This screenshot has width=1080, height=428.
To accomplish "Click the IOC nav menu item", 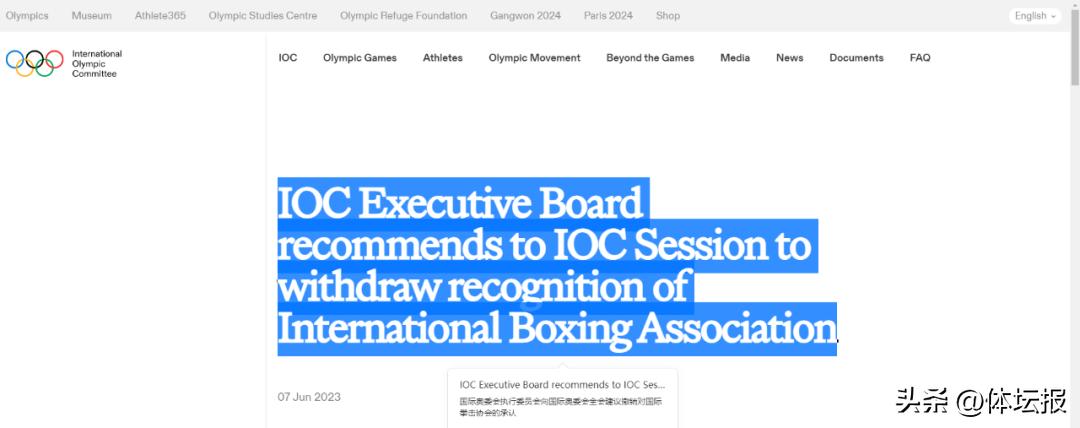I will [x=288, y=58].
